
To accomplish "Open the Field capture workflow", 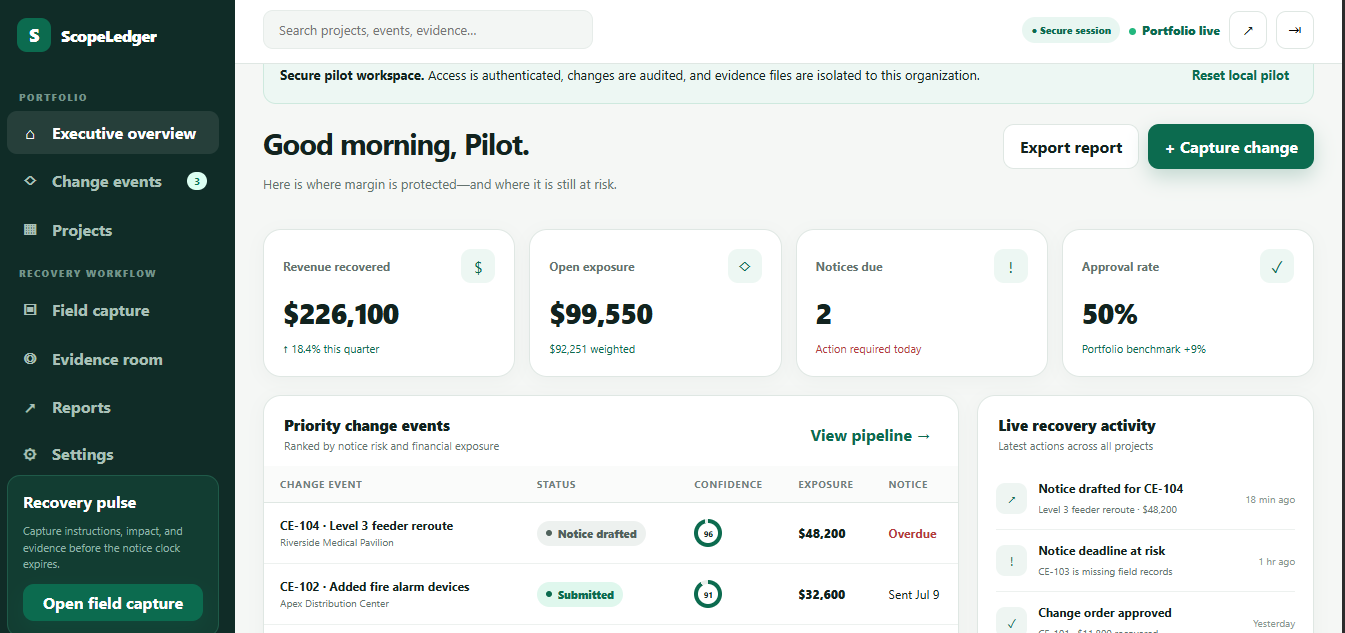I will click(x=113, y=310).
